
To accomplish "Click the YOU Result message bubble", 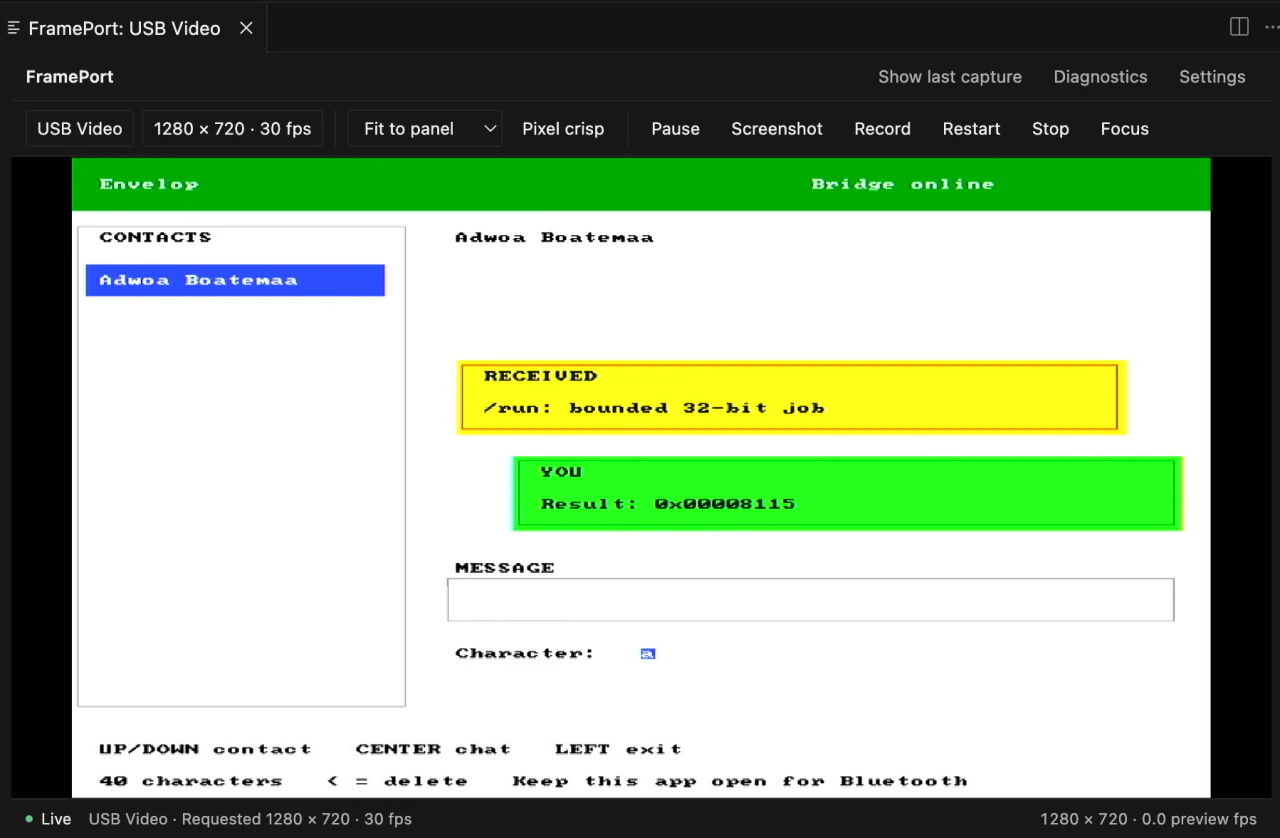I will pyautogui.click(x=847, y=493).
